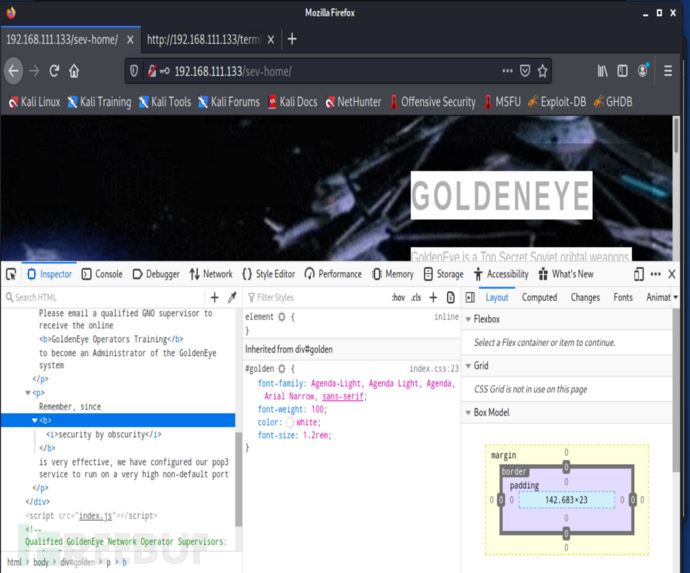The image size is (690, 573).
Task: Click the Save to Pocket icon
Action: [x=525, y=71]
